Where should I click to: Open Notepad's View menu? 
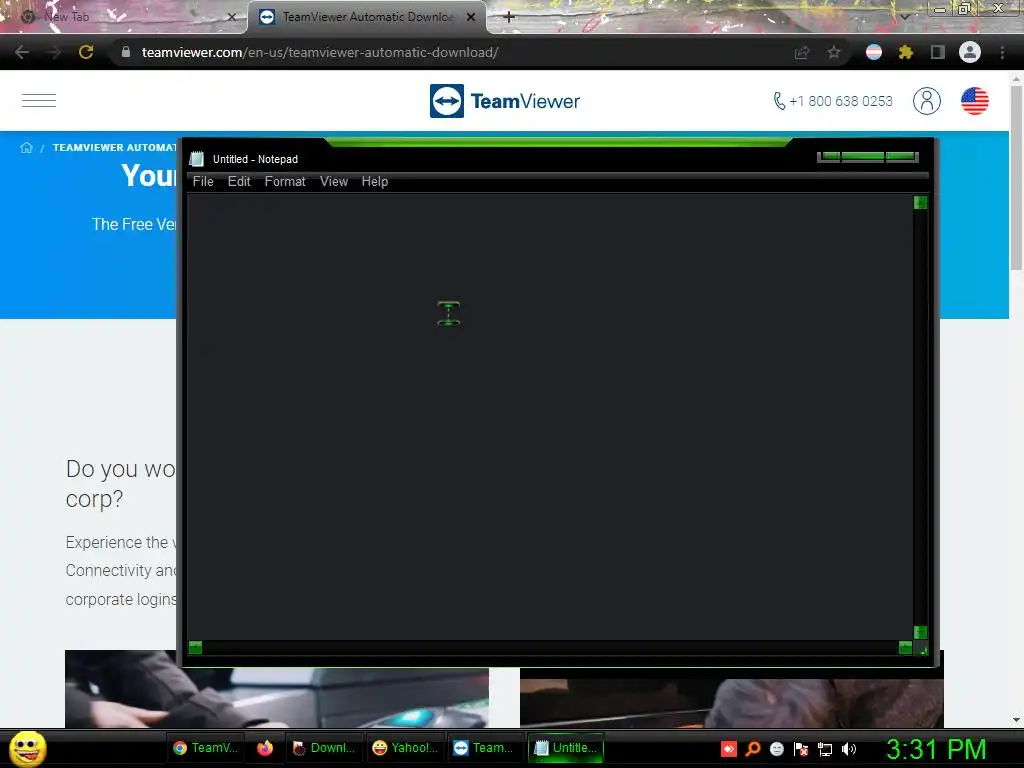click(x=334, y=182)
